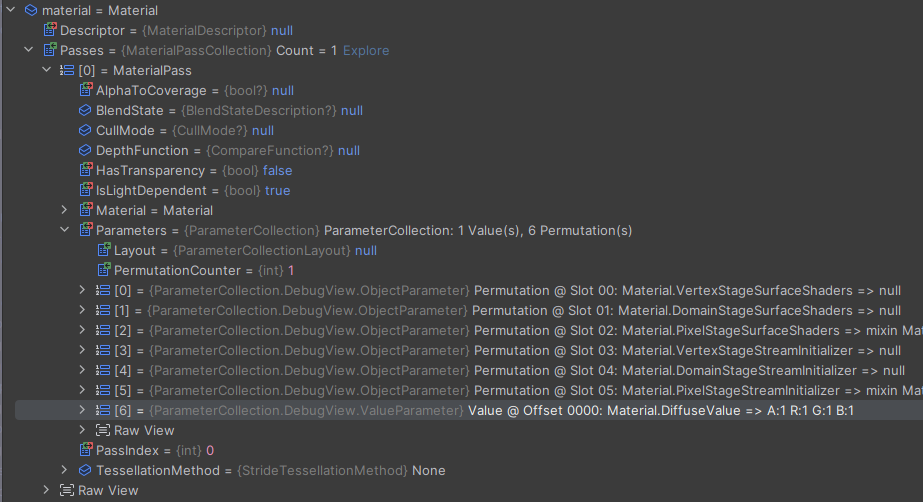
Task: Click the bottom Raw View list icon
Action: (67, 490)
